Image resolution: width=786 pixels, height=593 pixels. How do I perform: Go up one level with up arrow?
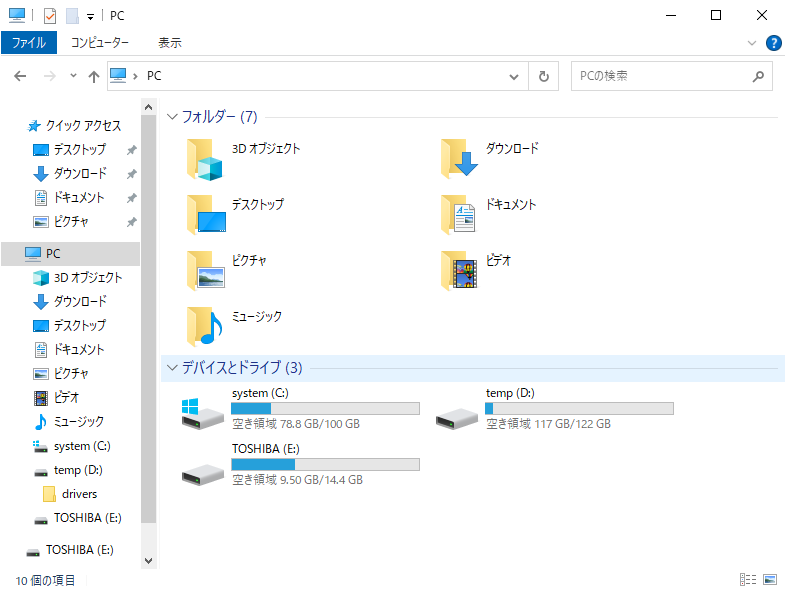[x=93, y=76]
